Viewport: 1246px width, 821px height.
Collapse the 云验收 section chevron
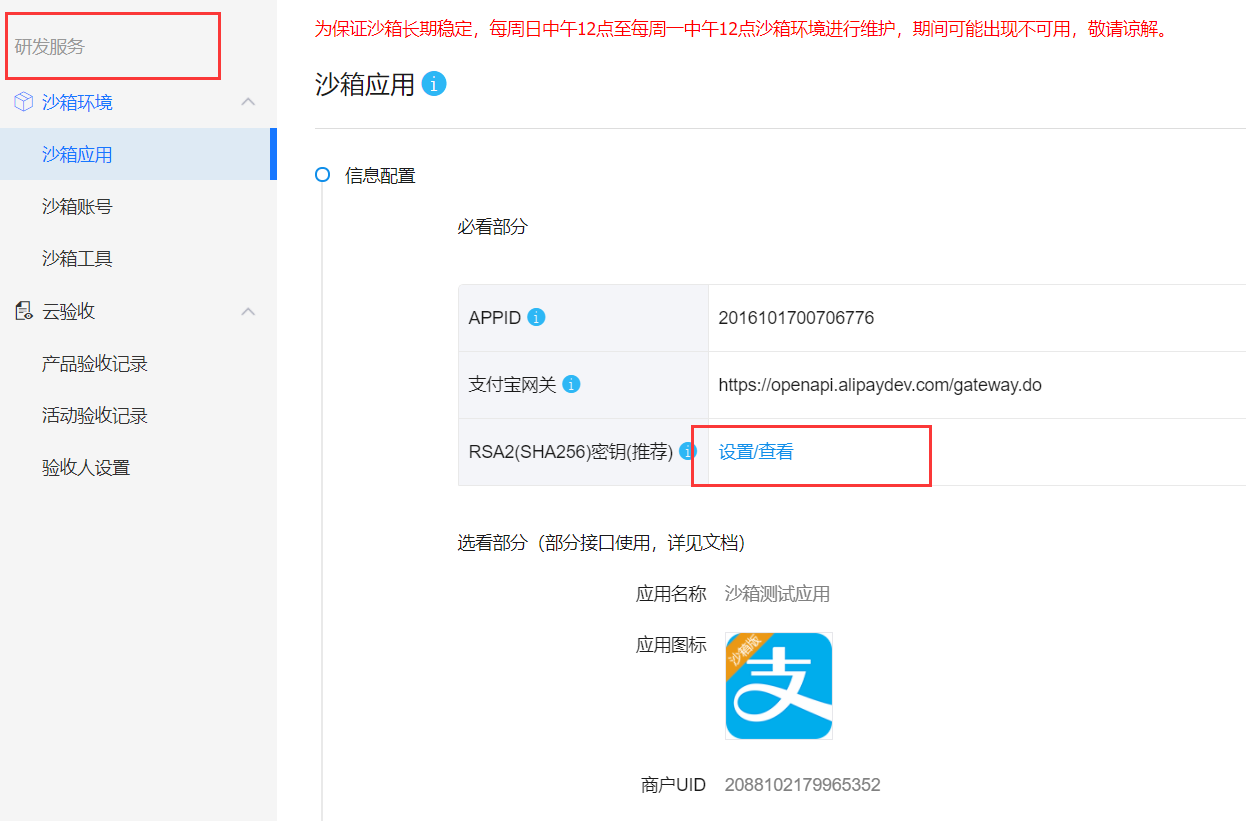(249, 311)
